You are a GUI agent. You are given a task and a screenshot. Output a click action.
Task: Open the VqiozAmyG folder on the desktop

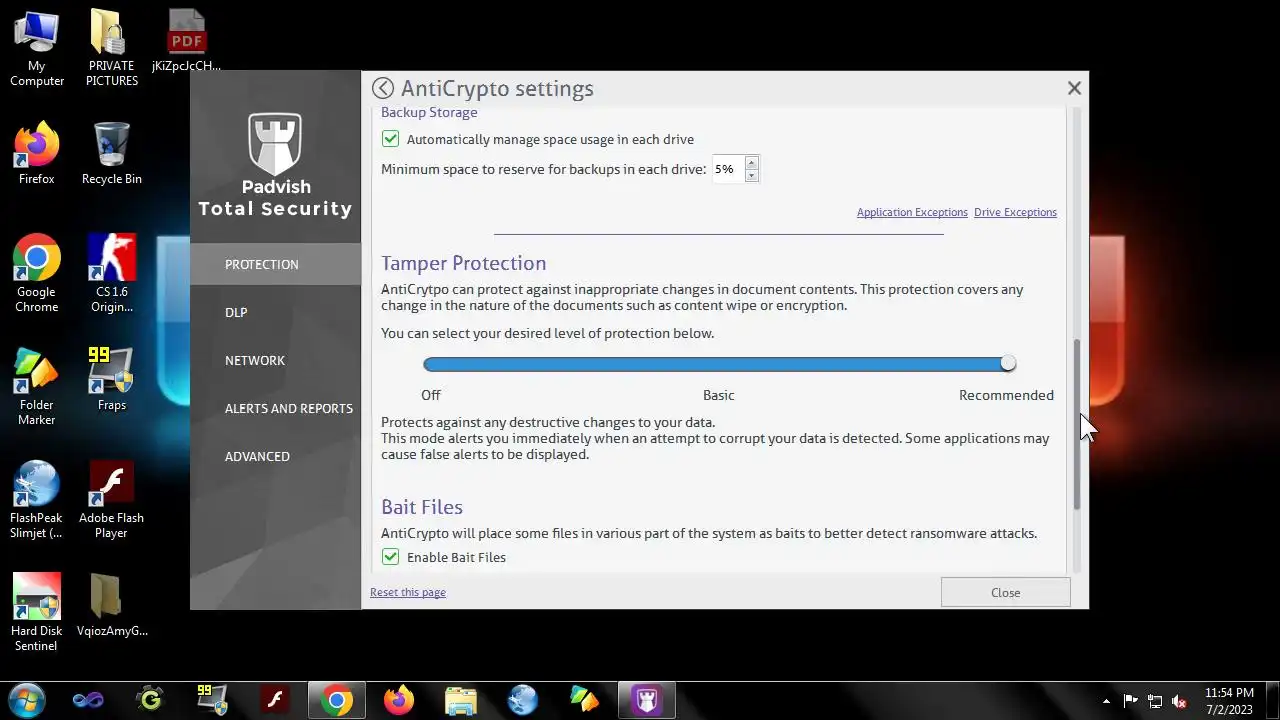[x=111, y=605]
